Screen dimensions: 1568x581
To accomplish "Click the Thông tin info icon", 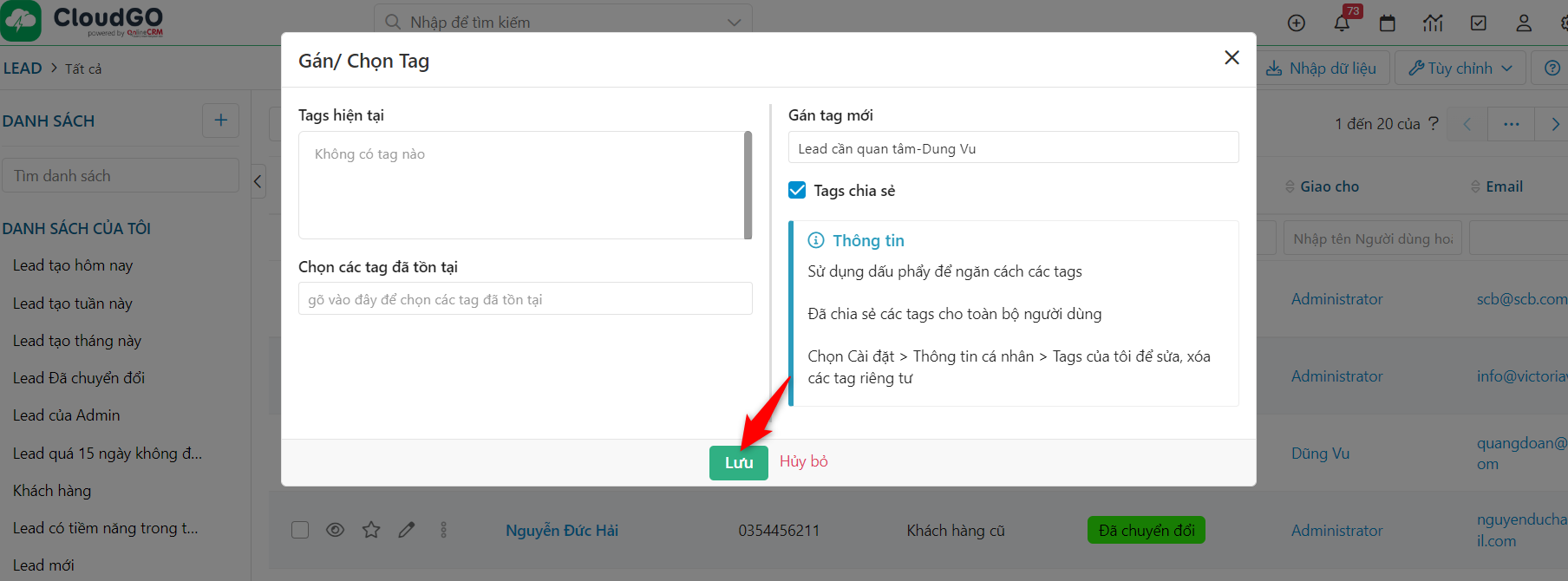I will click(x=816, y=240).
